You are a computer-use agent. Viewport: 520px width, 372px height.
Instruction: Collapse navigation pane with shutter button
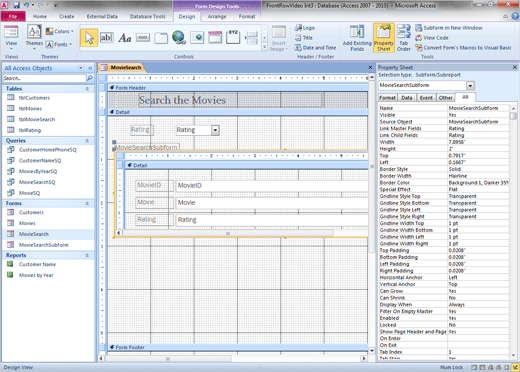coord(90,68)
